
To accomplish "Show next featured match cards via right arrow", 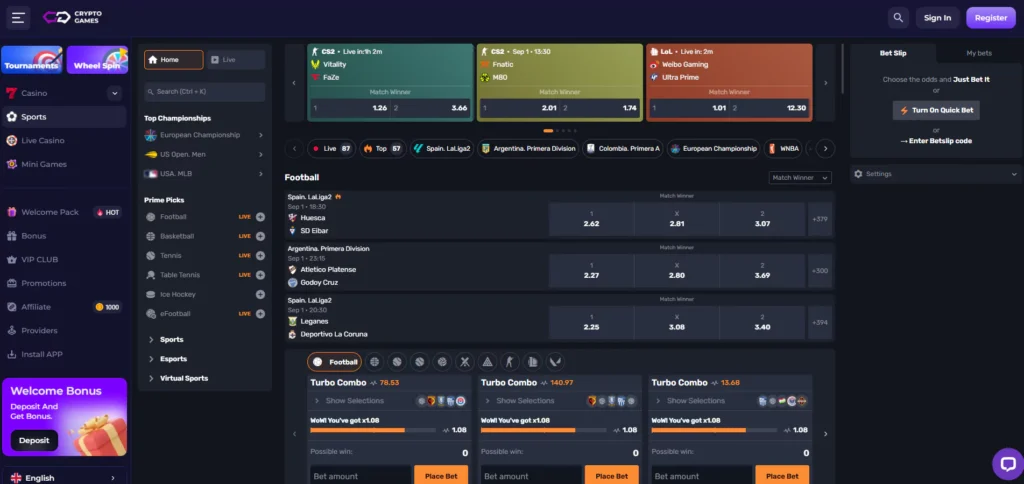I will (825, 83).
